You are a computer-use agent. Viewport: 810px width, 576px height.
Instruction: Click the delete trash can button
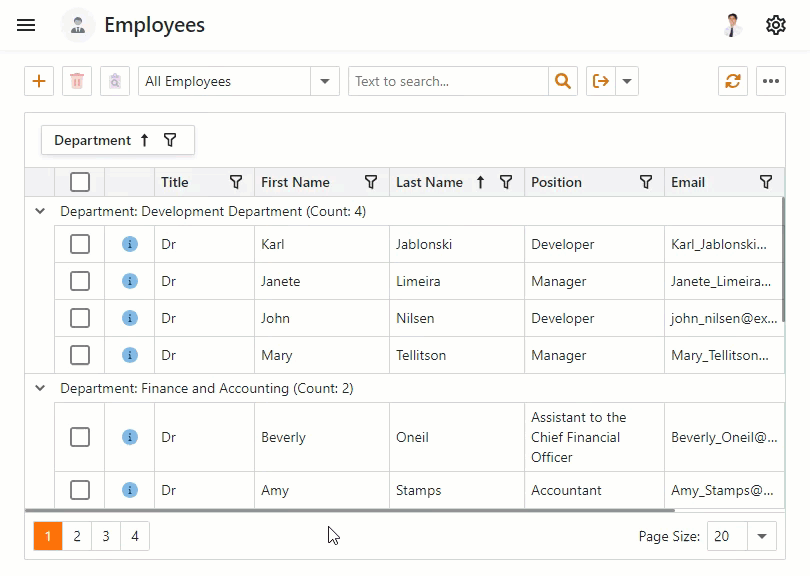coord(77,81)
